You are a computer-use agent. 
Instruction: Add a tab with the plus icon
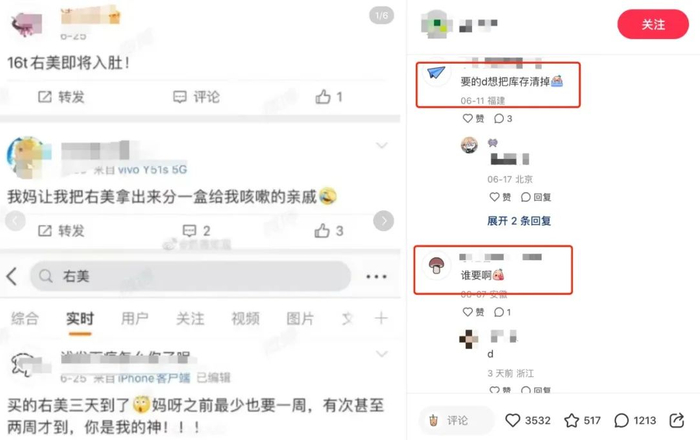pos(381,318)
